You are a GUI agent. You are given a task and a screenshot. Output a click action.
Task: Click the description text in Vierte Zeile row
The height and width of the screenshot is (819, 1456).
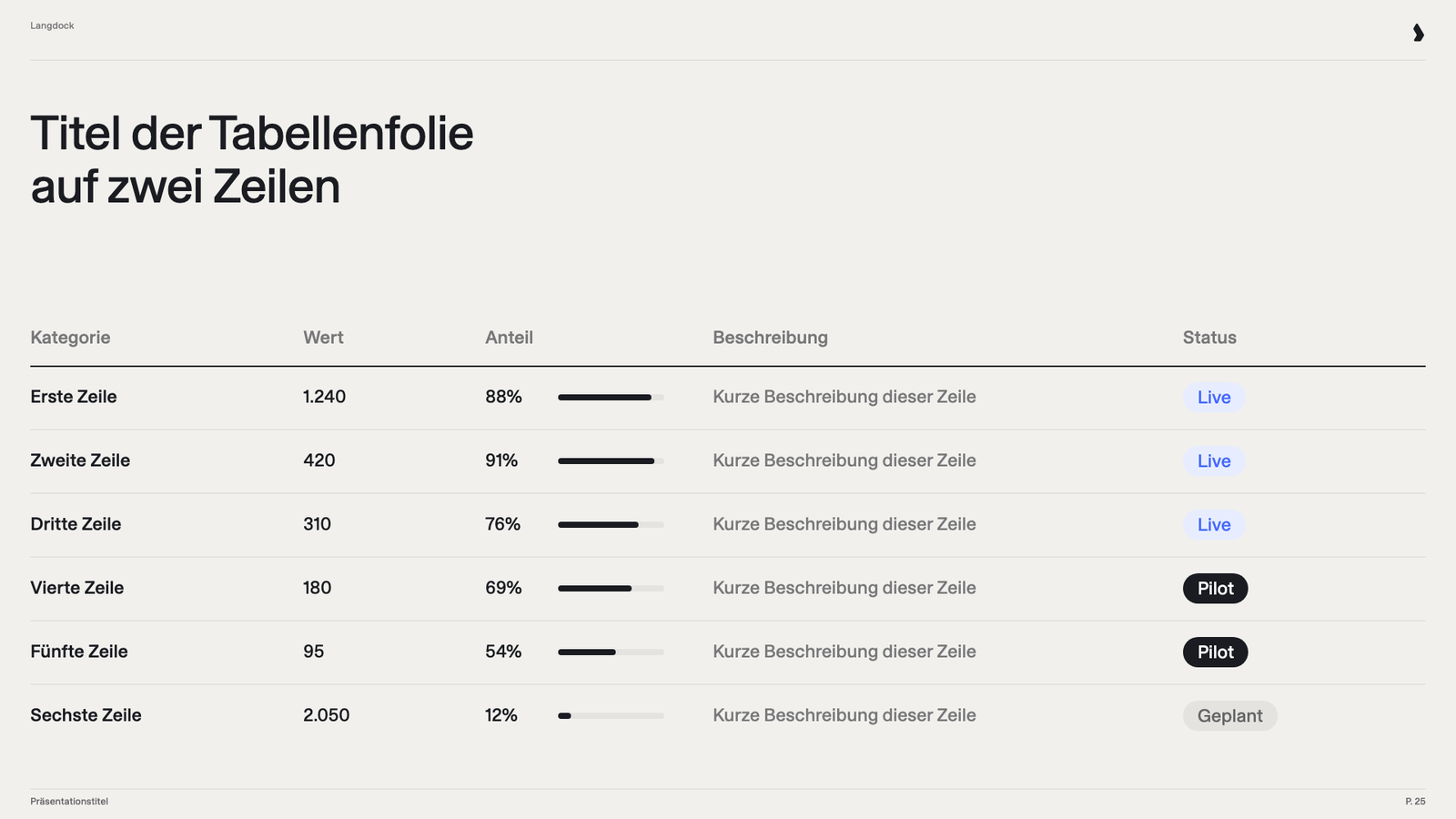[x=844, y=588]
